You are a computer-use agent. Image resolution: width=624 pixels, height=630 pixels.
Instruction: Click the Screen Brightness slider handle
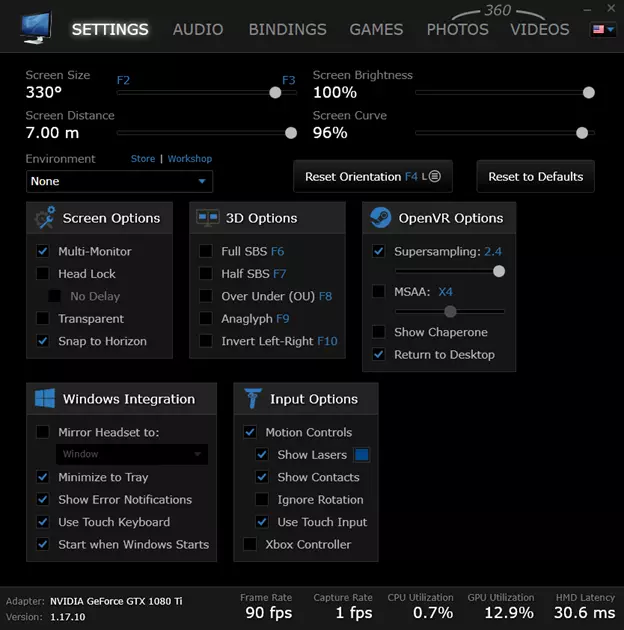(589, 93)
